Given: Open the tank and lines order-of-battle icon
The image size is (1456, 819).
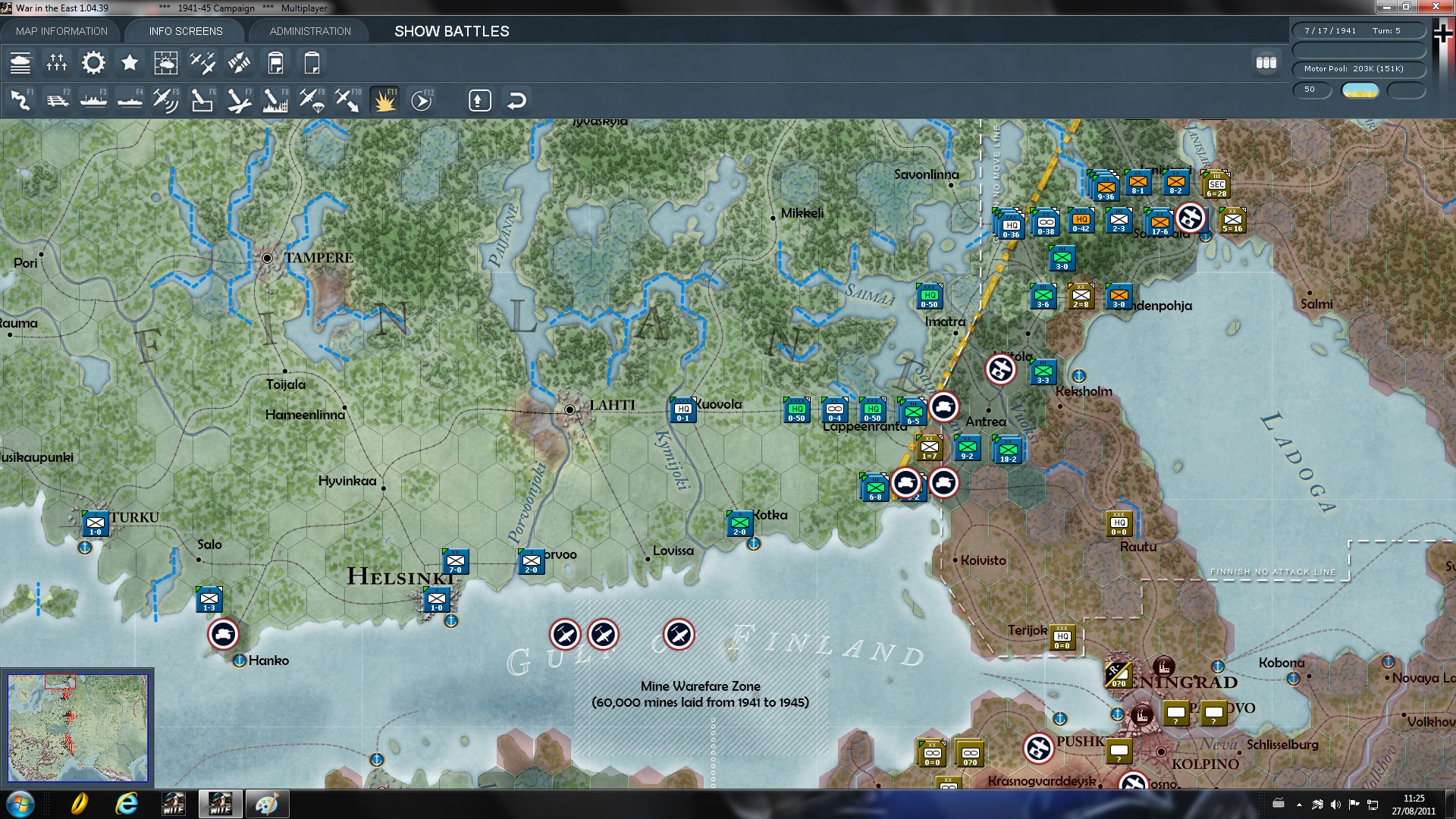Looking at the screenshot, I should coord(20,63).
